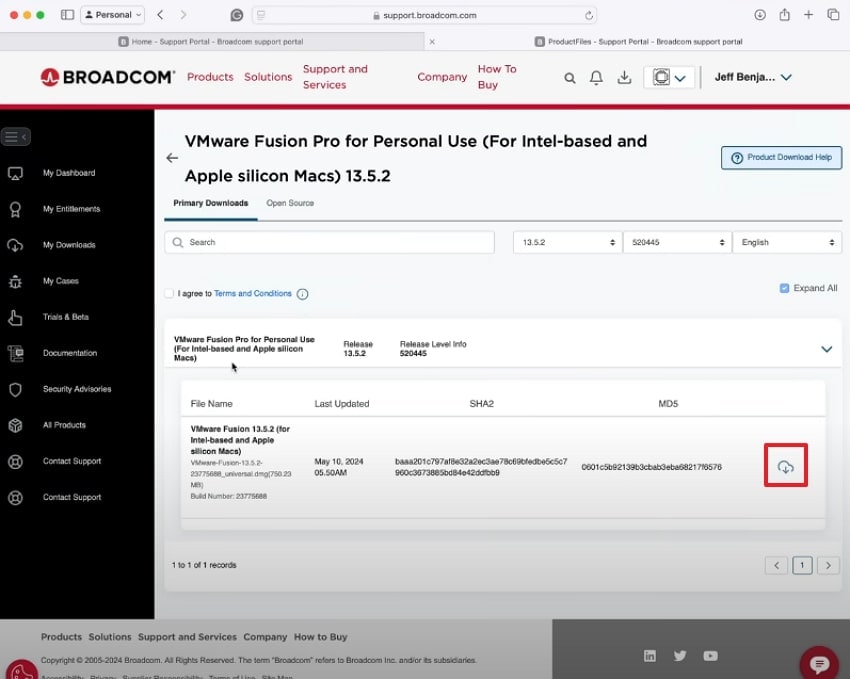This screenshot has width=850, height=679.
Task: Click the footer Products link
Action: click(61, 637)
